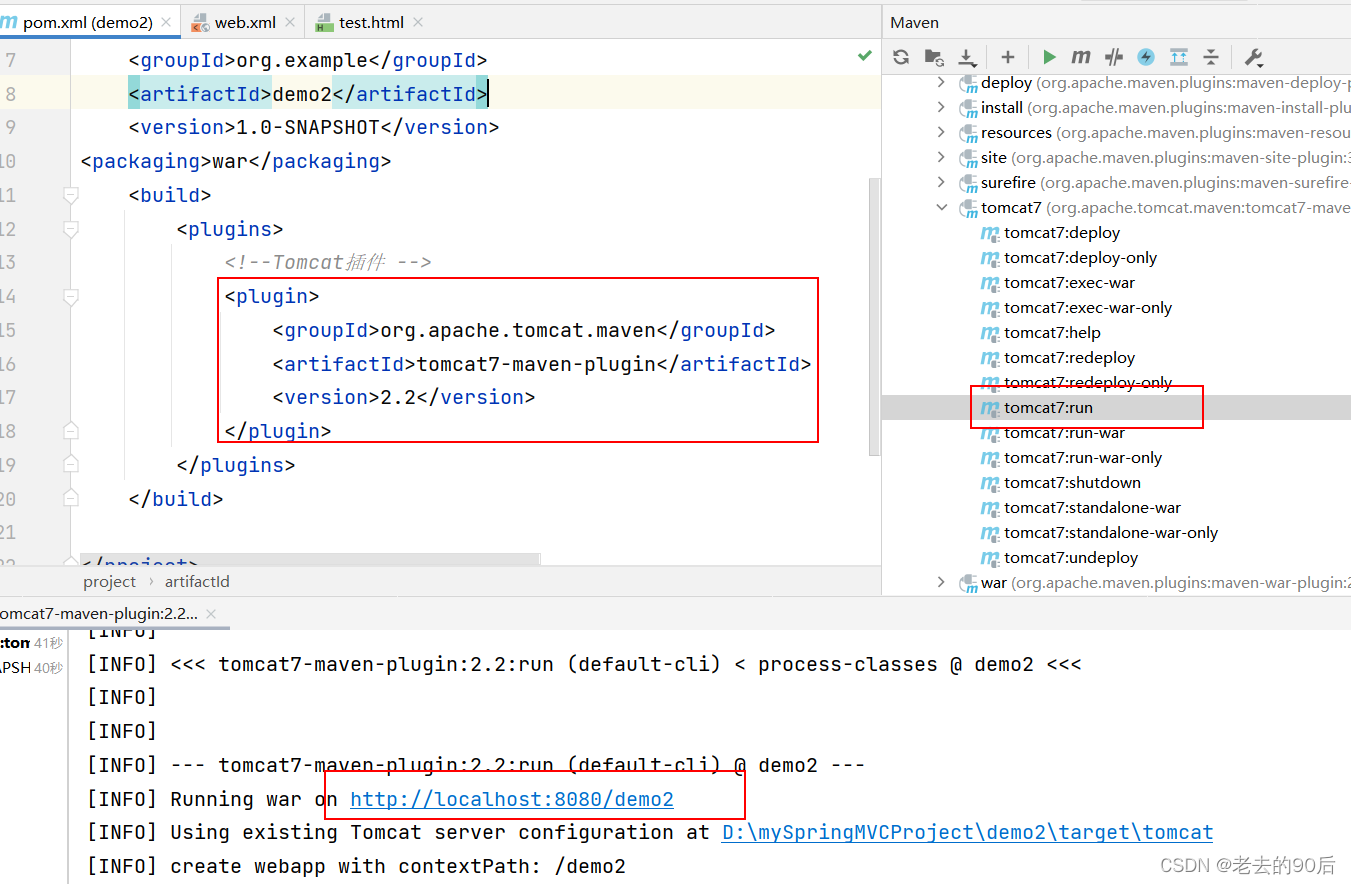Switch to the test.html editor tab

tap(369, 22)
